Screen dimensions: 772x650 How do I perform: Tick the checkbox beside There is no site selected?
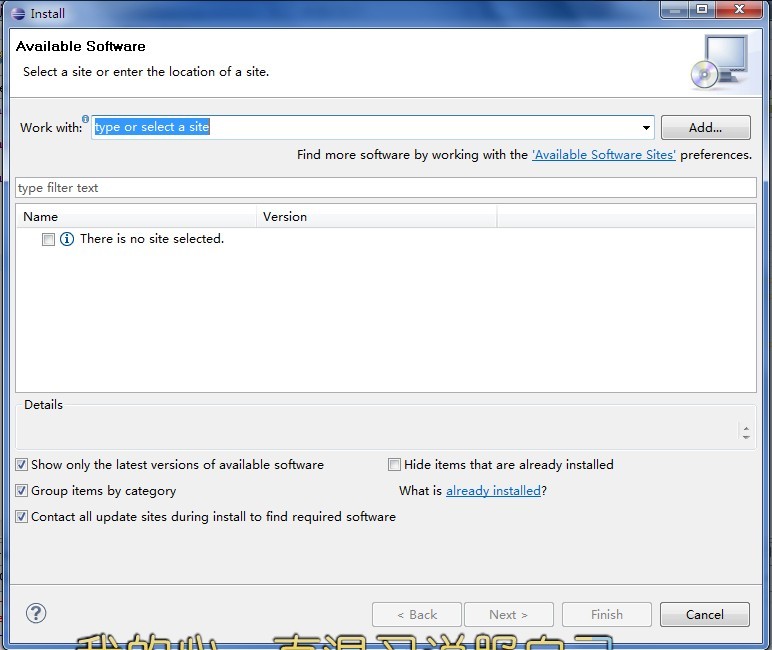[48, 240]
